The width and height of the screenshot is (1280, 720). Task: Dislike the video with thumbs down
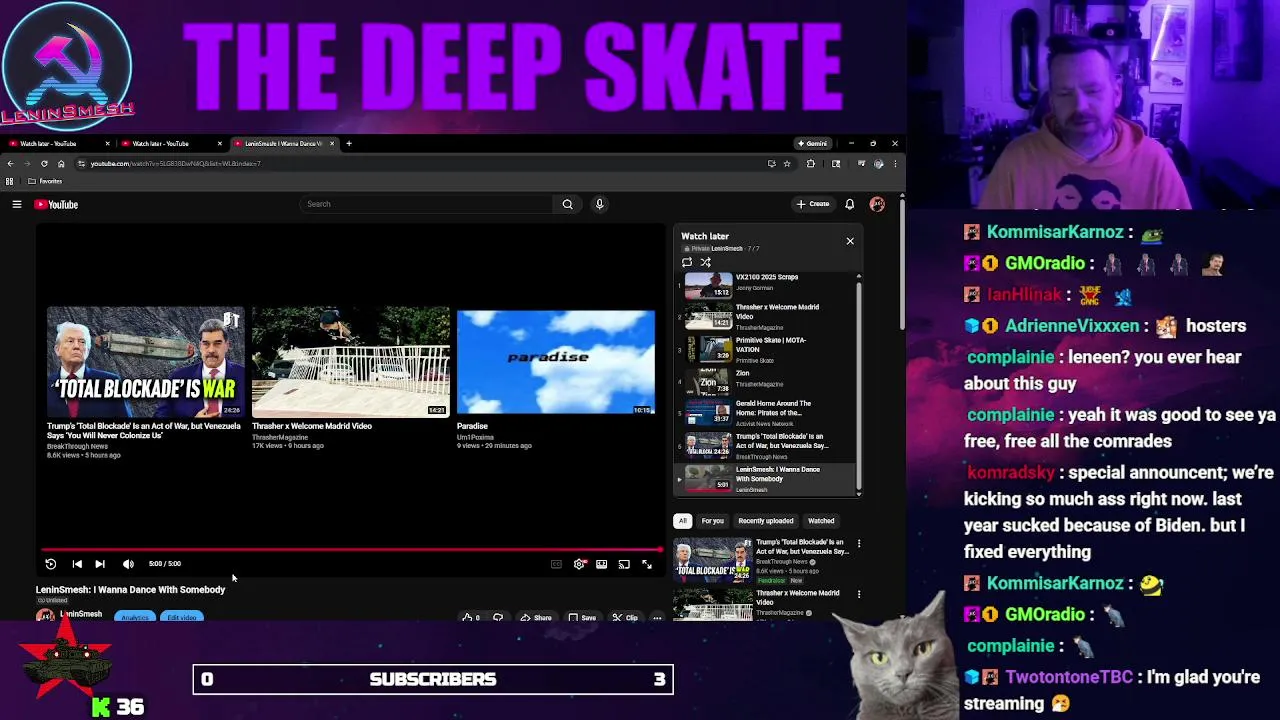(x=498, y=617)
